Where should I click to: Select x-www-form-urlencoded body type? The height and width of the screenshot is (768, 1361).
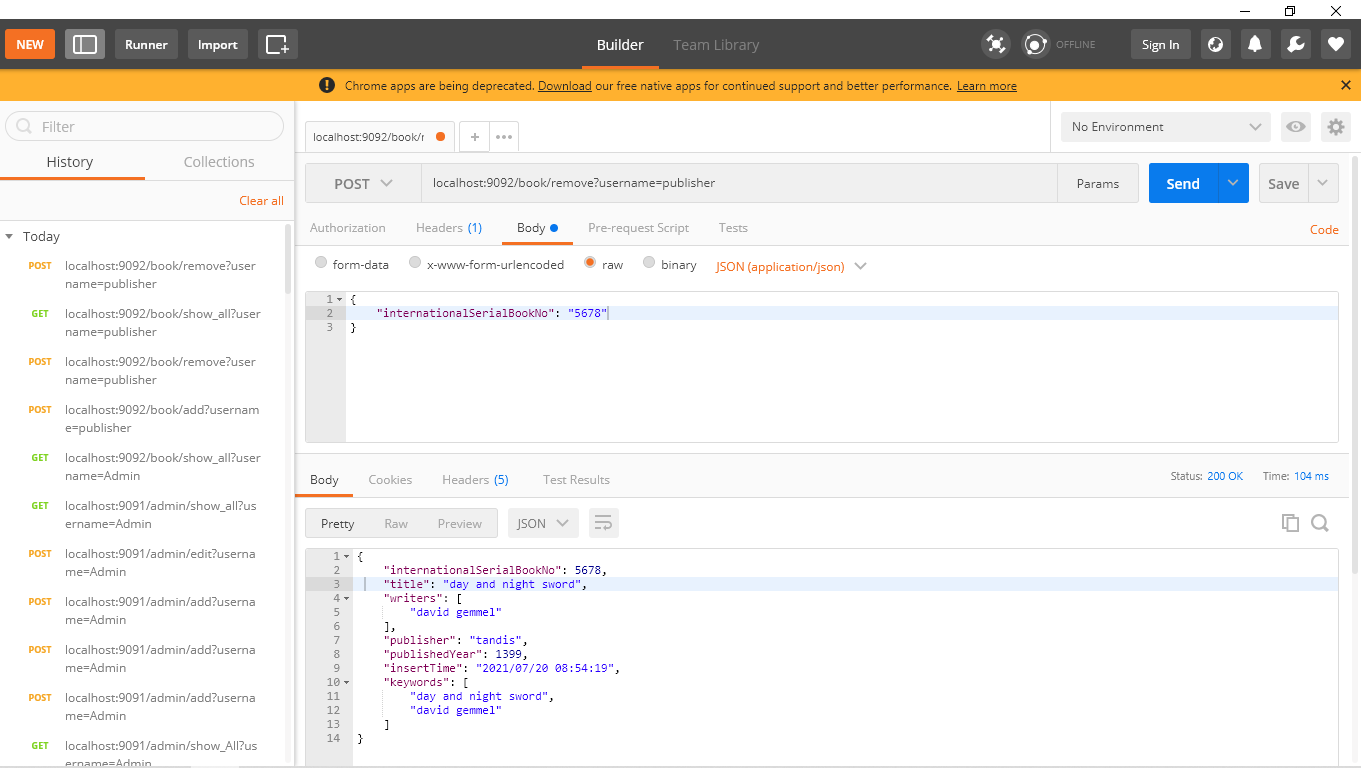pos(415,263)
